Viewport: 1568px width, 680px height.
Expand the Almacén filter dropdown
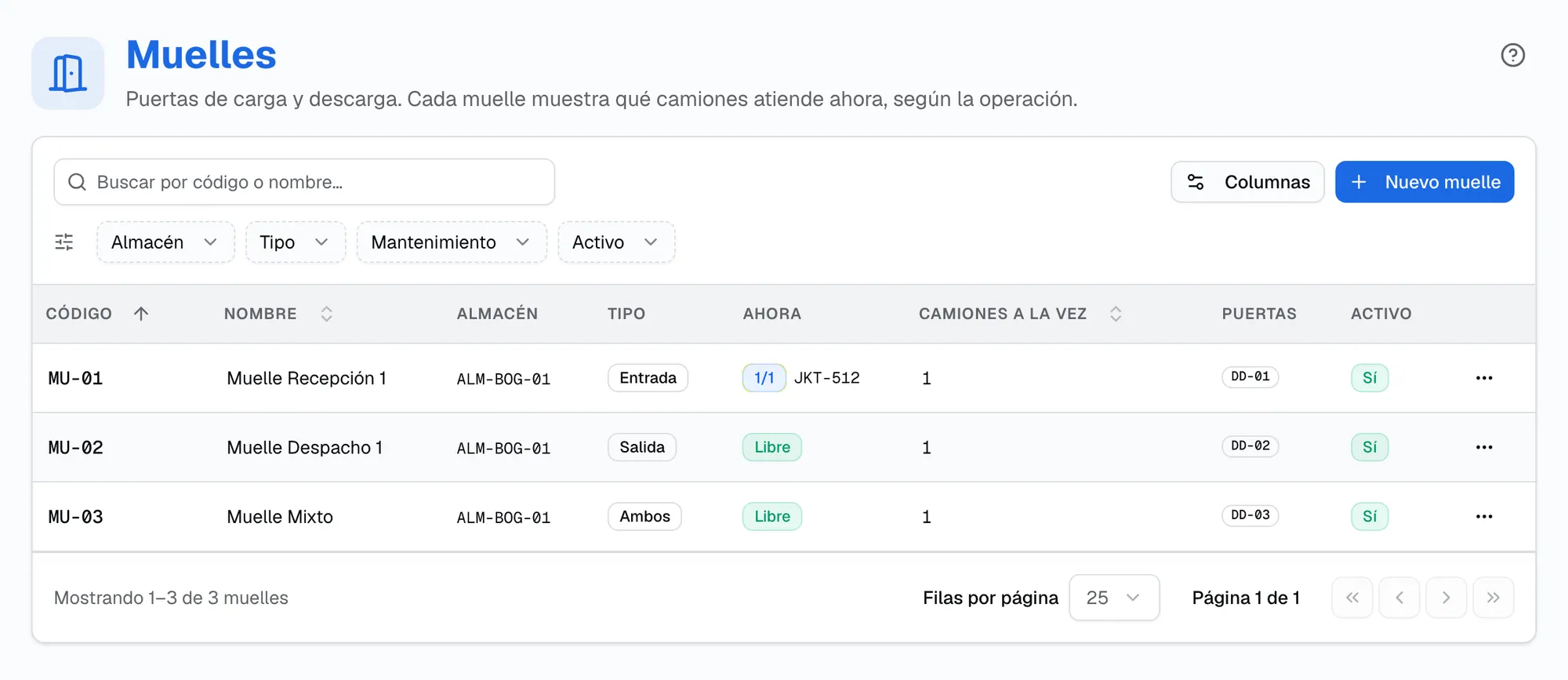165,242
